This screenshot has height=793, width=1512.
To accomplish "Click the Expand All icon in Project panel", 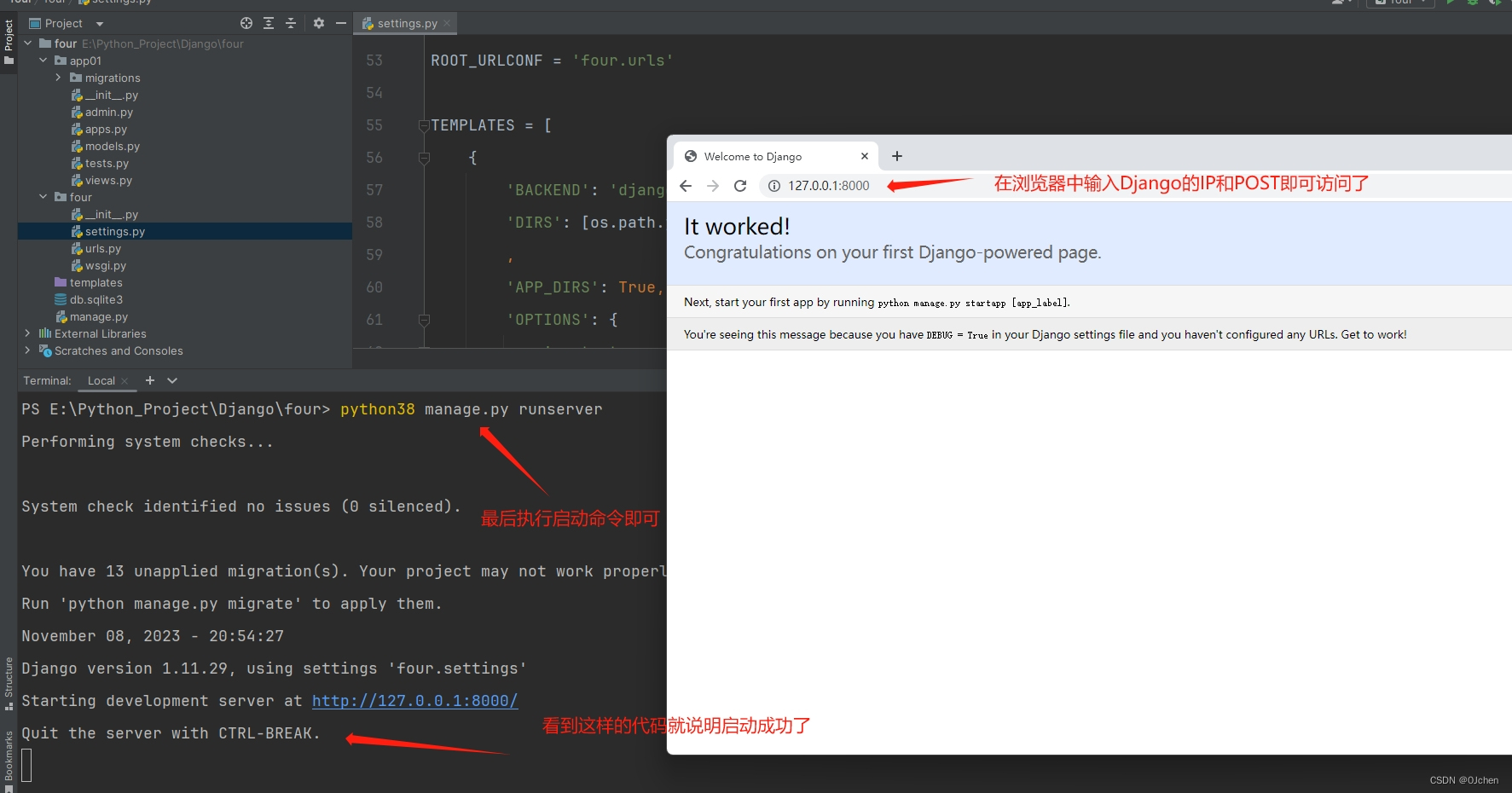I will (269, 23).
